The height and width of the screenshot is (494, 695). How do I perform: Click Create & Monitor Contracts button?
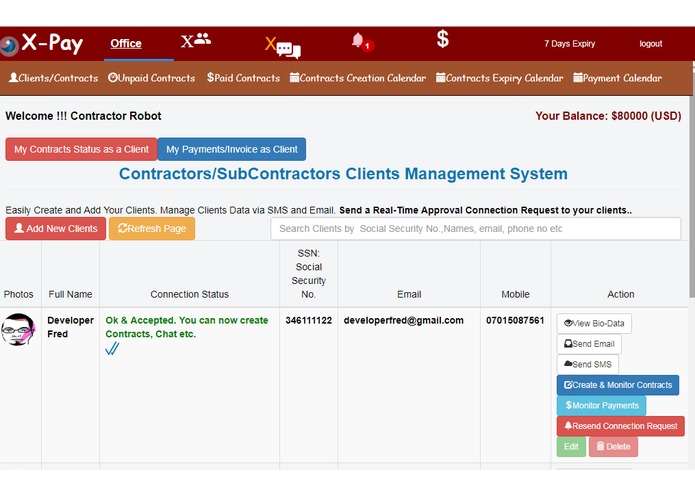point(618,385)
